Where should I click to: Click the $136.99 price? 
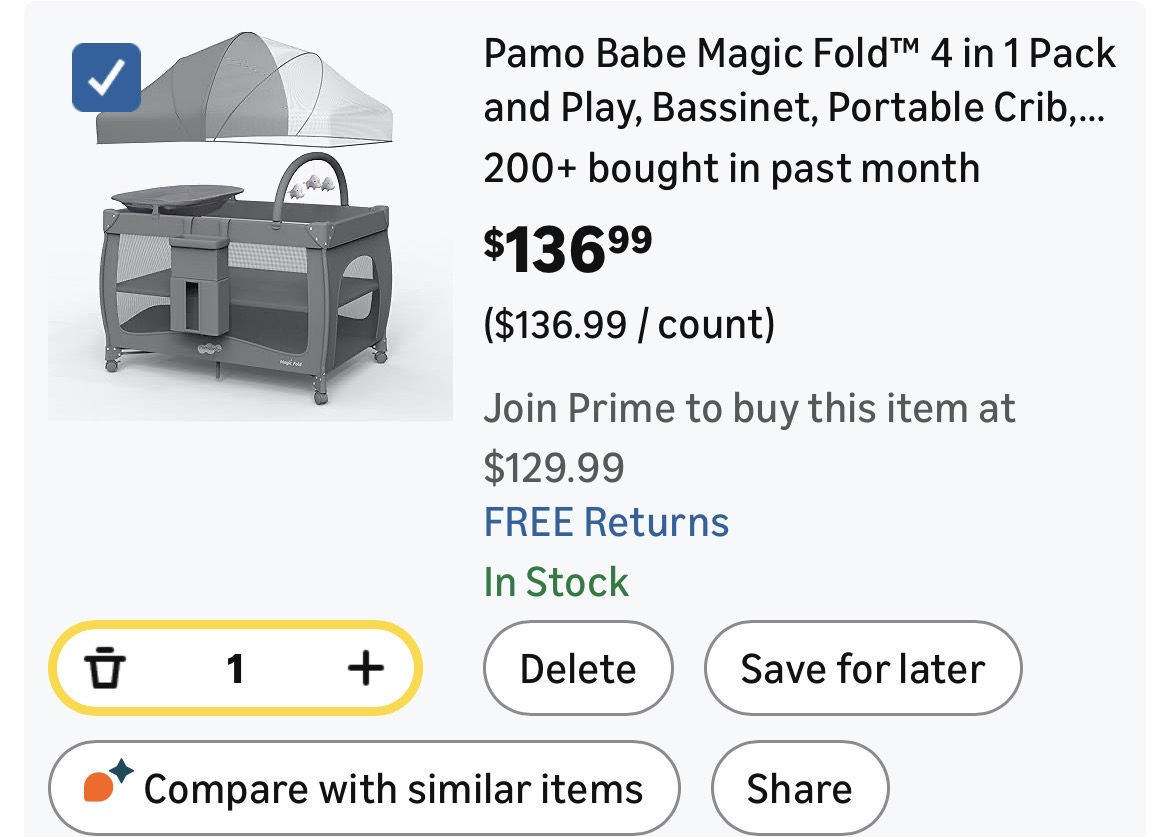click(567, 248)
